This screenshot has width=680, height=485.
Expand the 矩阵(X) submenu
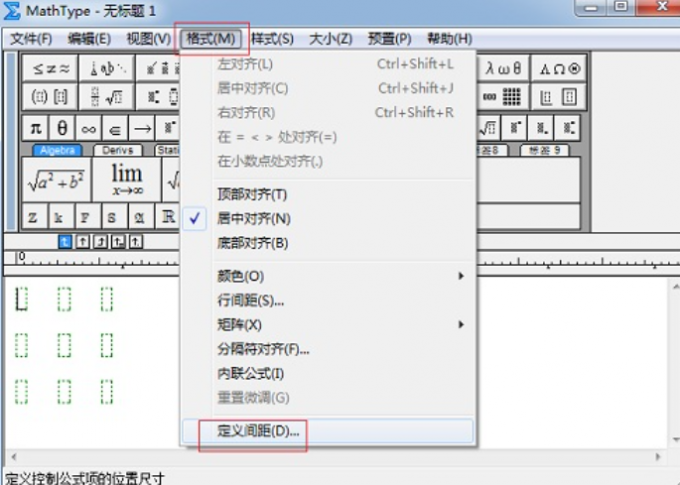click(x=328, y=324)
